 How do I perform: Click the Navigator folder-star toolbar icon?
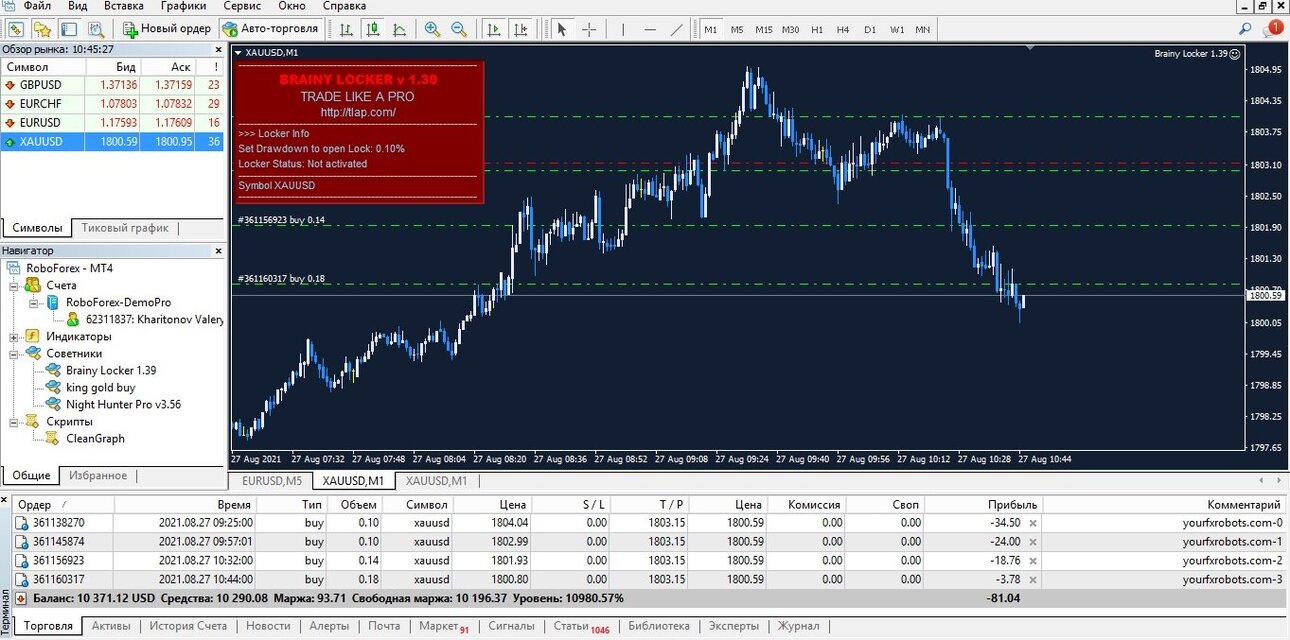tap(43, 29)
